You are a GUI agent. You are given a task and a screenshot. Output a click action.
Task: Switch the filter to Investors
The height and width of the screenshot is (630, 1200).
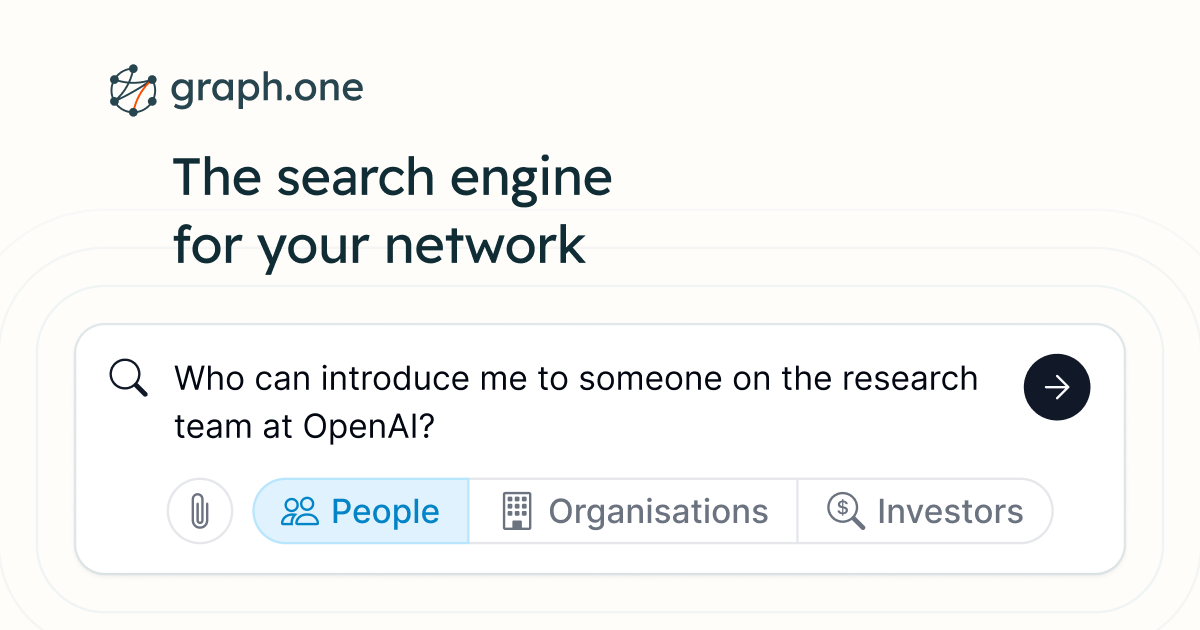(x=925, y=511)
